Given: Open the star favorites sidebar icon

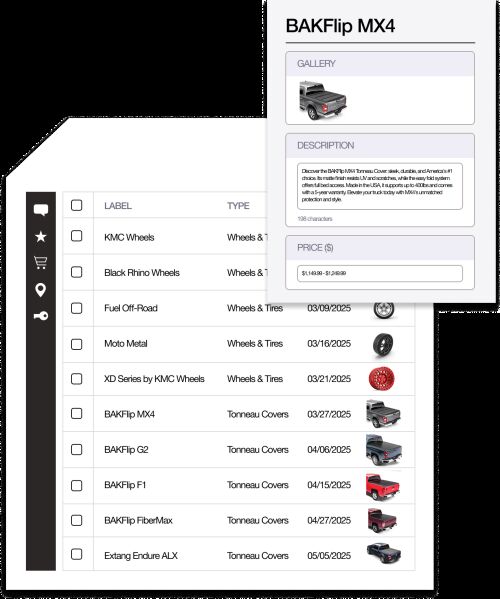Looking at the screenshot, I should point(41,236).
